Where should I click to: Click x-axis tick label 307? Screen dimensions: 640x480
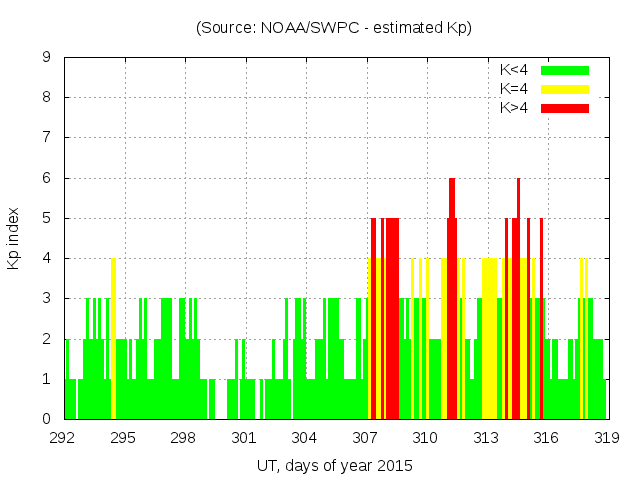[x=365, y=437]
